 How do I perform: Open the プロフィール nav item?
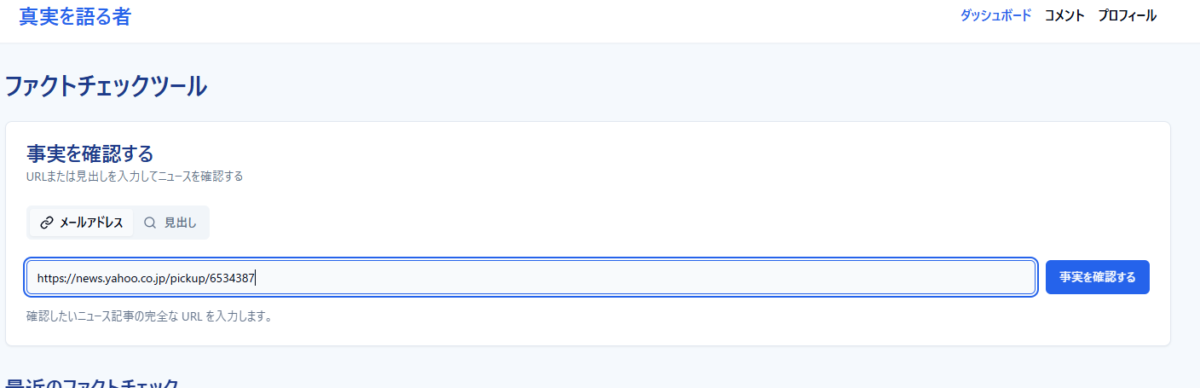coord(1127,16)
